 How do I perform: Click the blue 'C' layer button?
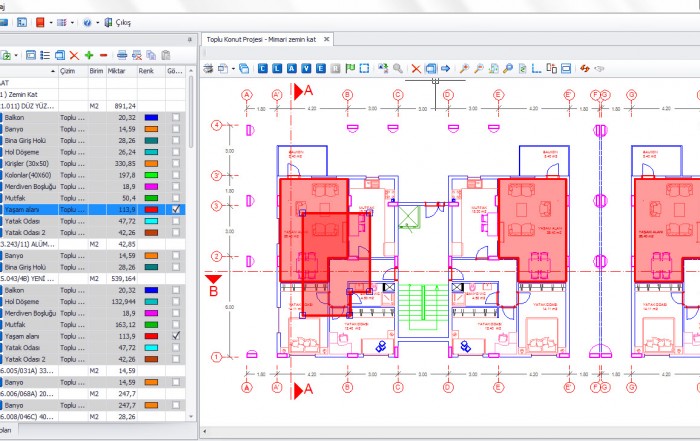tap(263, 68)
